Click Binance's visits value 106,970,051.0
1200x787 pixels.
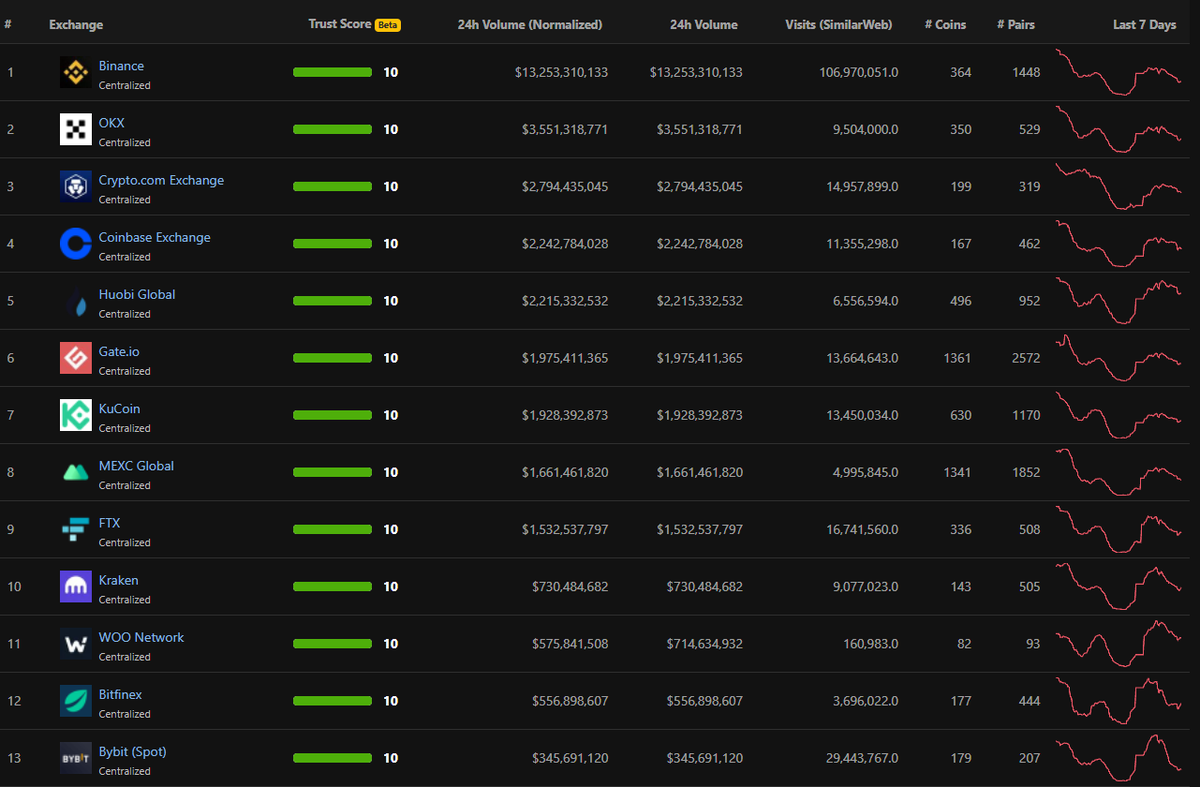click(x=858, y=72)
